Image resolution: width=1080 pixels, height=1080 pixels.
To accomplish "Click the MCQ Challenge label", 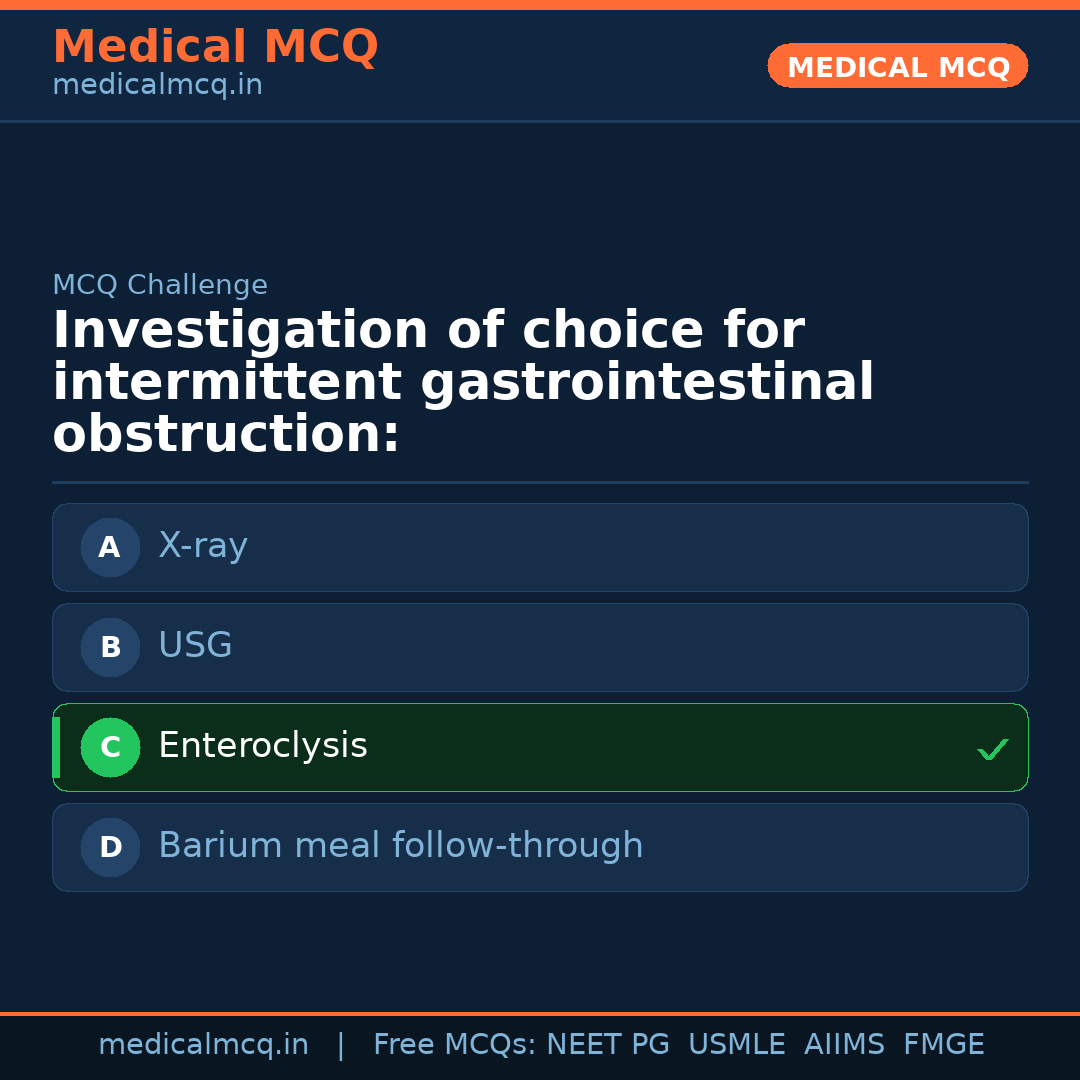I will [x=160, y=285].
